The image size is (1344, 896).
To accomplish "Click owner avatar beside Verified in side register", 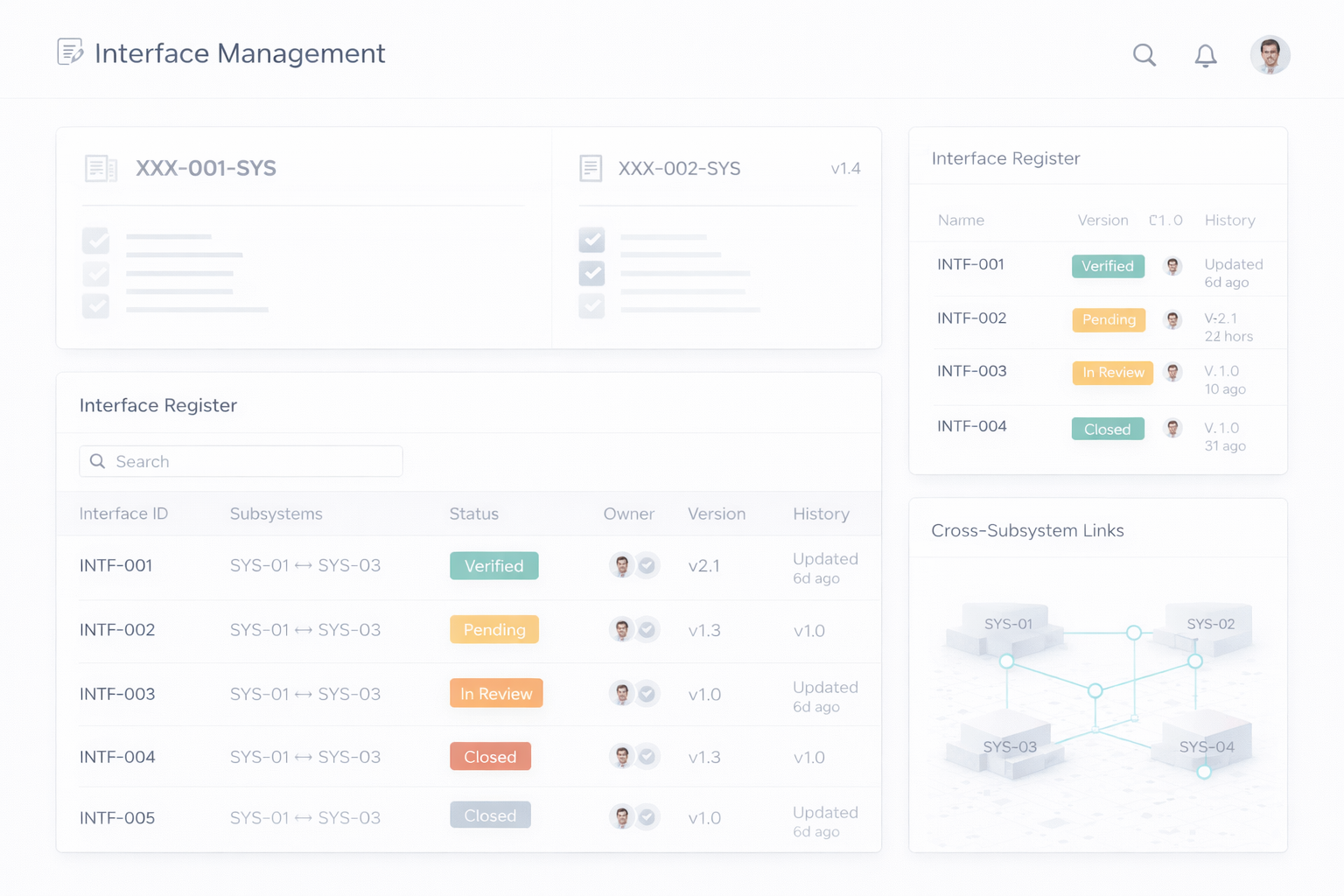I will [1172, 266].
